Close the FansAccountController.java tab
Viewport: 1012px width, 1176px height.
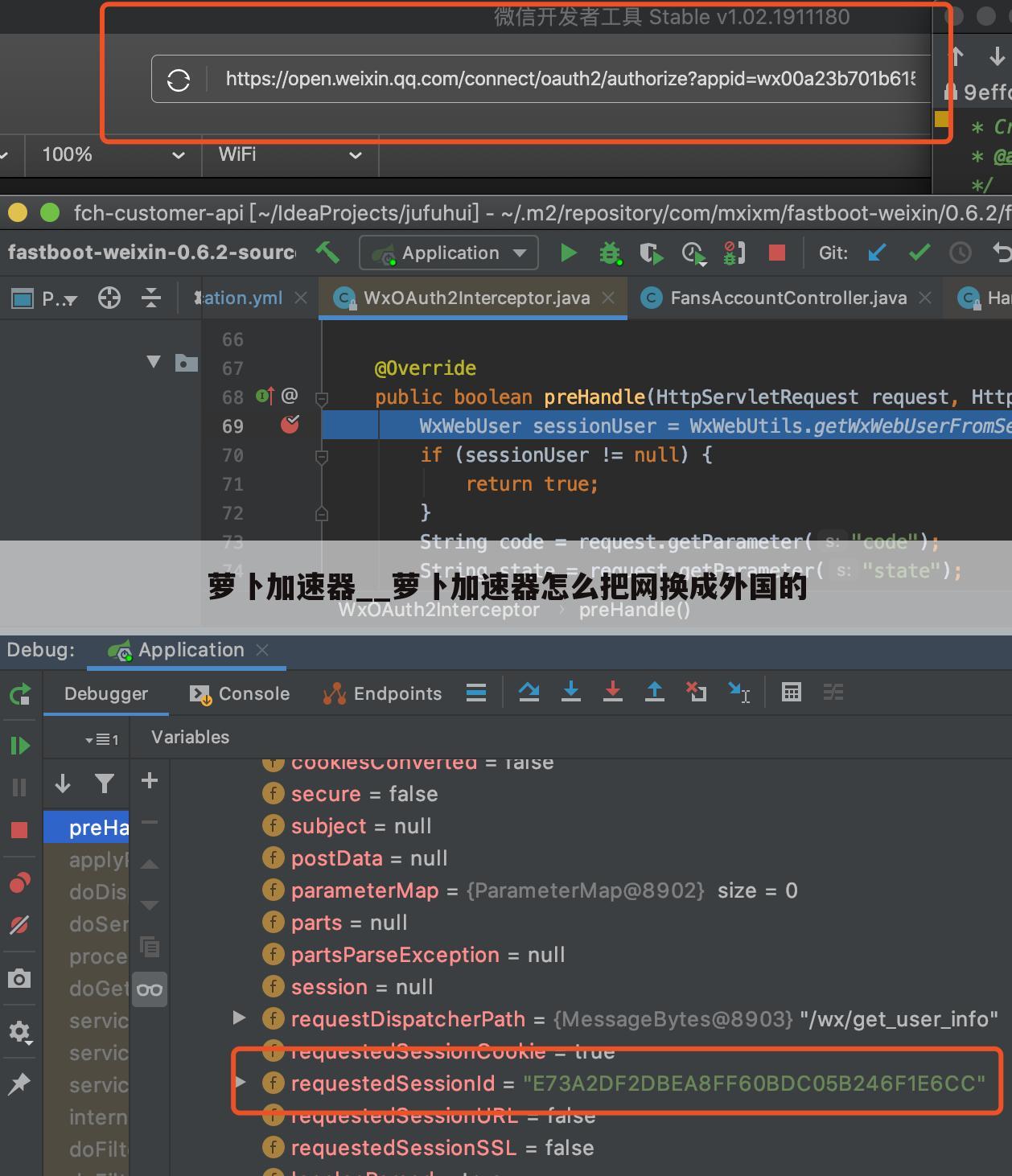[926, 298]
